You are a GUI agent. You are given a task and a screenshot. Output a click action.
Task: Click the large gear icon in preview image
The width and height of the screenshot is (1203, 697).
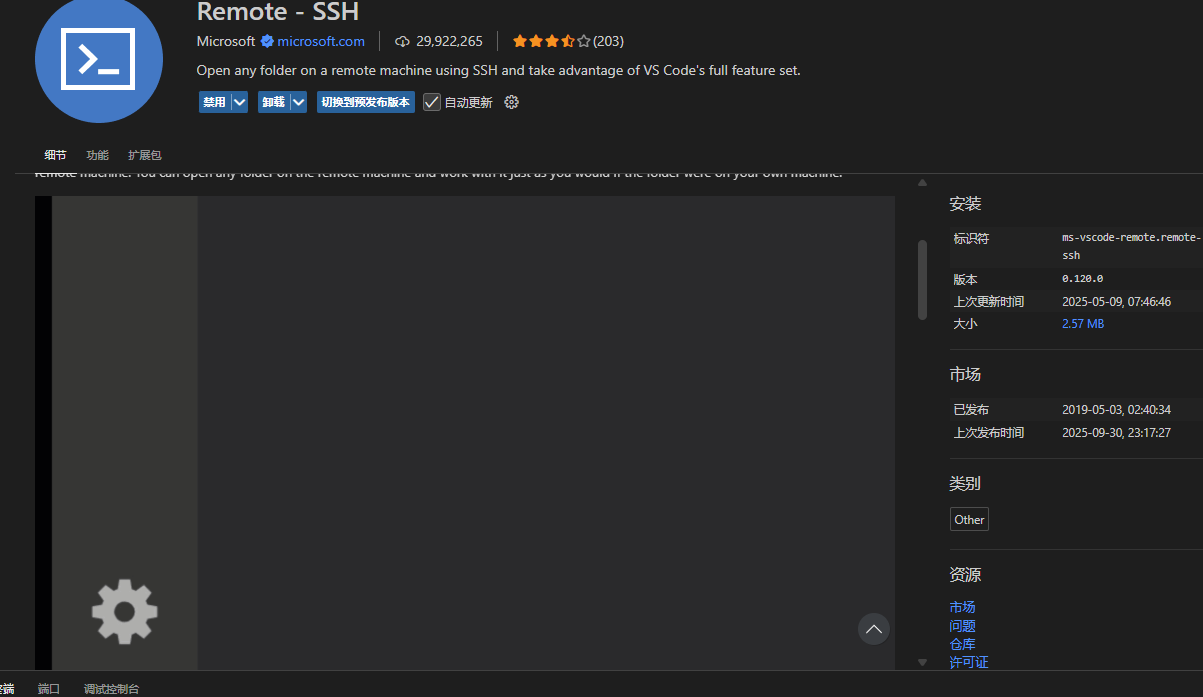click(125, 611)
